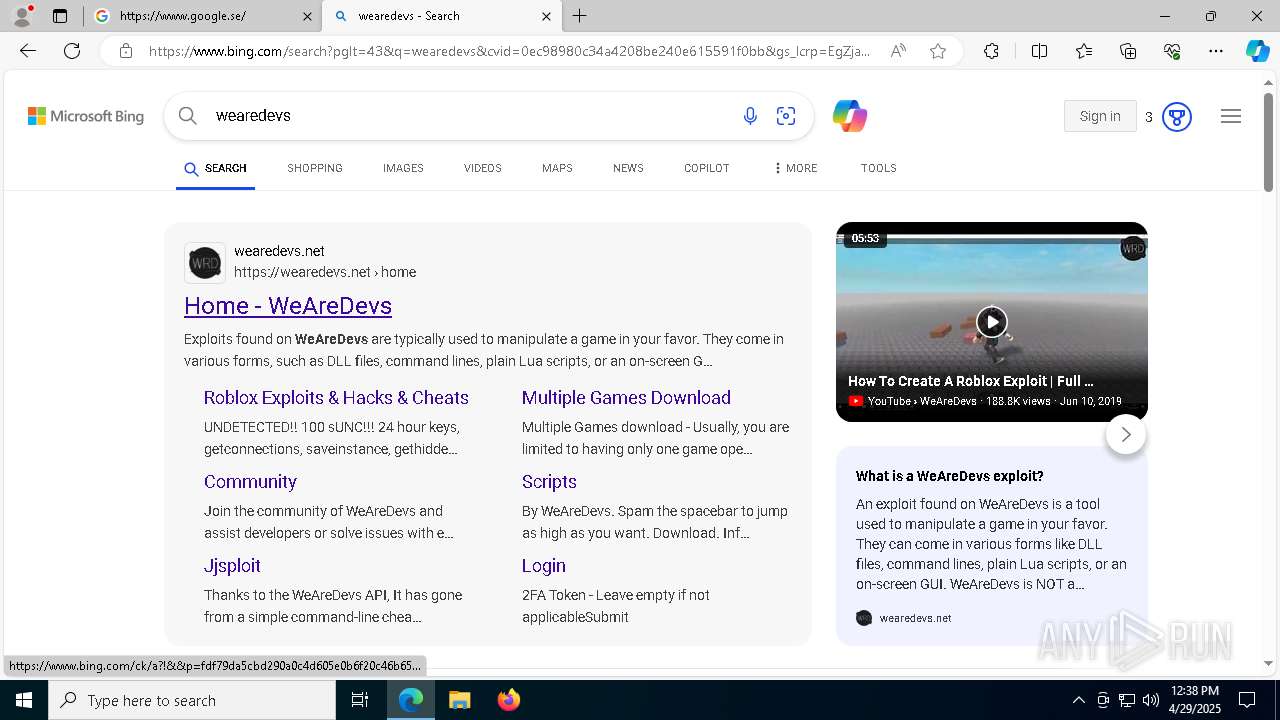Screen dimensions: 1280x720
Task: Click the page vertical scrollbar
Action: pos(1268,142)
